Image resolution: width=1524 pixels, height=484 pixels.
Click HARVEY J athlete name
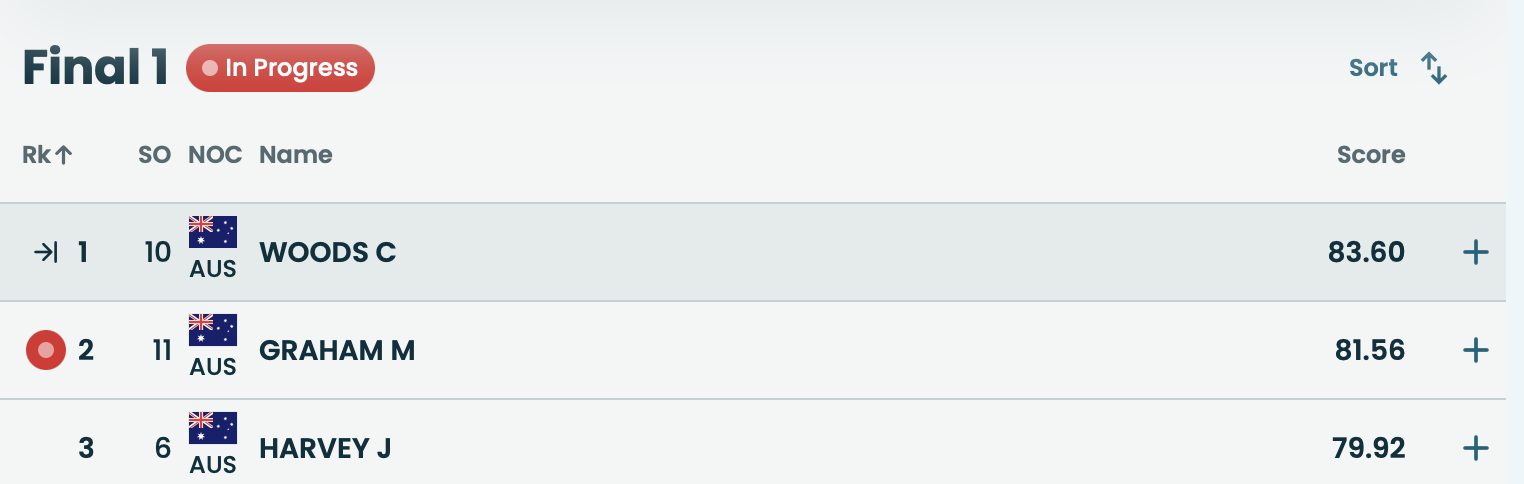point(324,449)
